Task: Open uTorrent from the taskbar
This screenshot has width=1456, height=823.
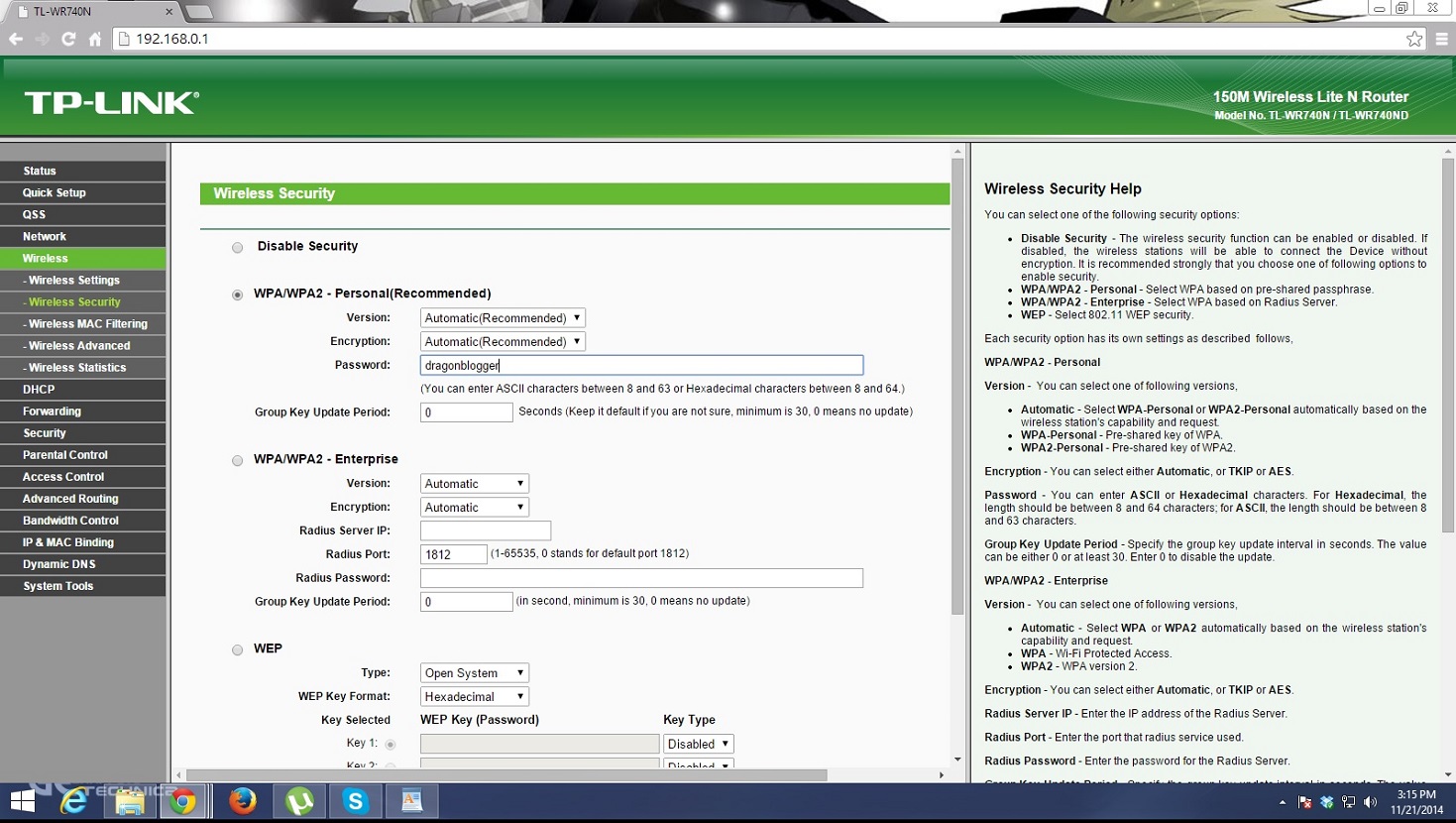Action: (299, 801)
